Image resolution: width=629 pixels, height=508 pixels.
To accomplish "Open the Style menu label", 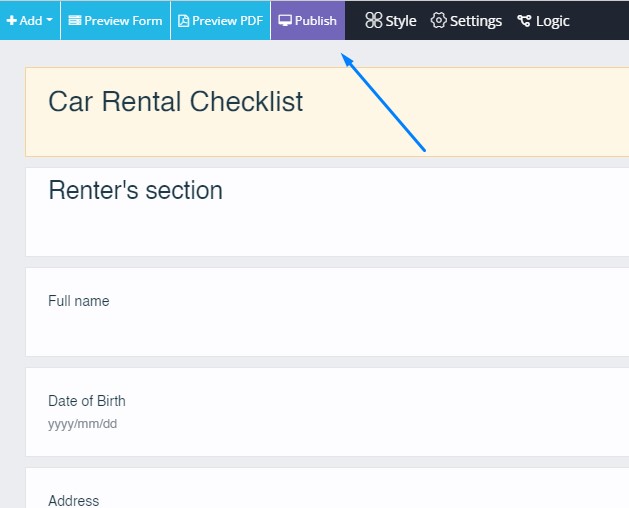I will click(x=401, y=21).
